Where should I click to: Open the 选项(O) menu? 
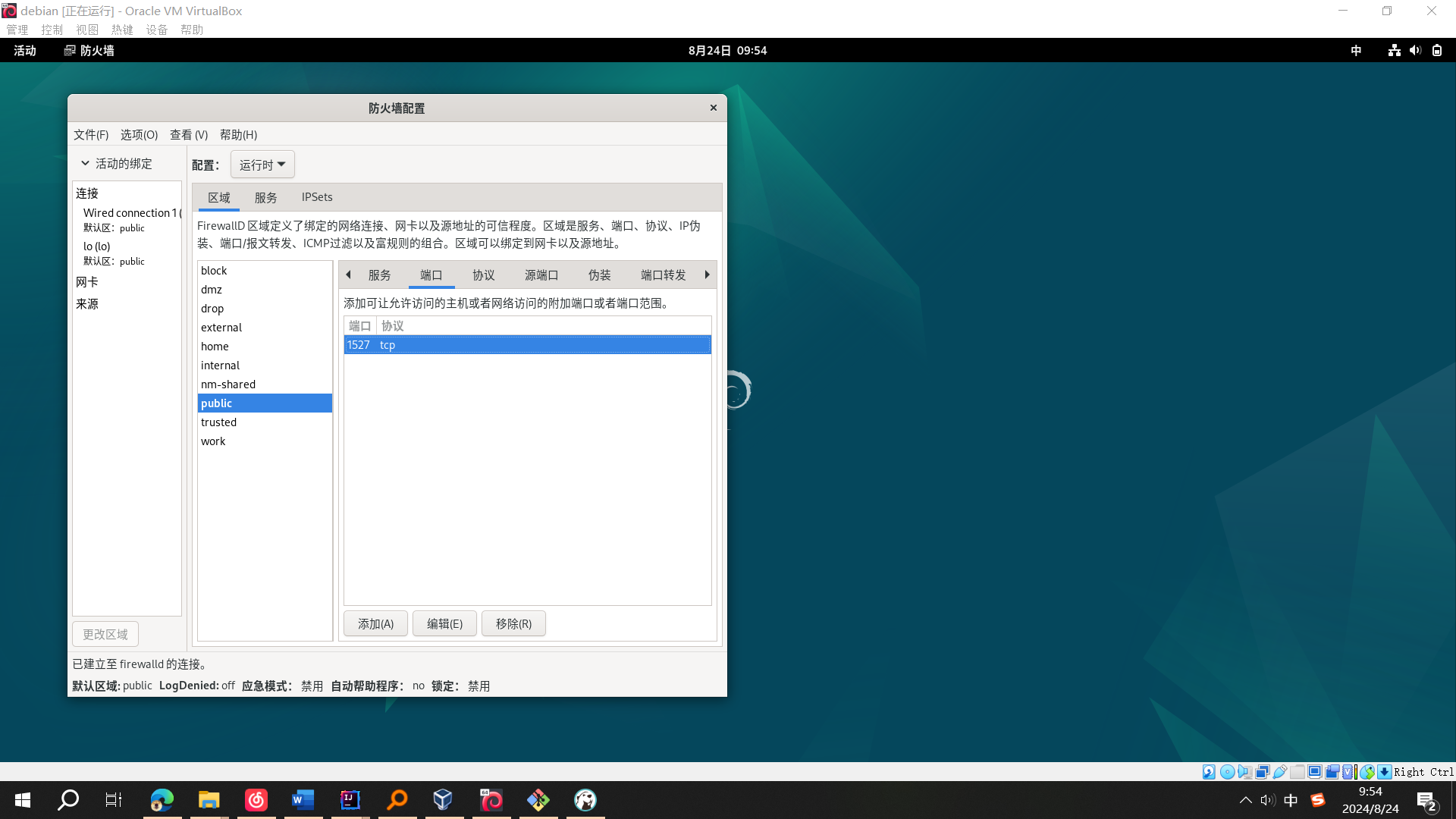click(x=139, y=135)
